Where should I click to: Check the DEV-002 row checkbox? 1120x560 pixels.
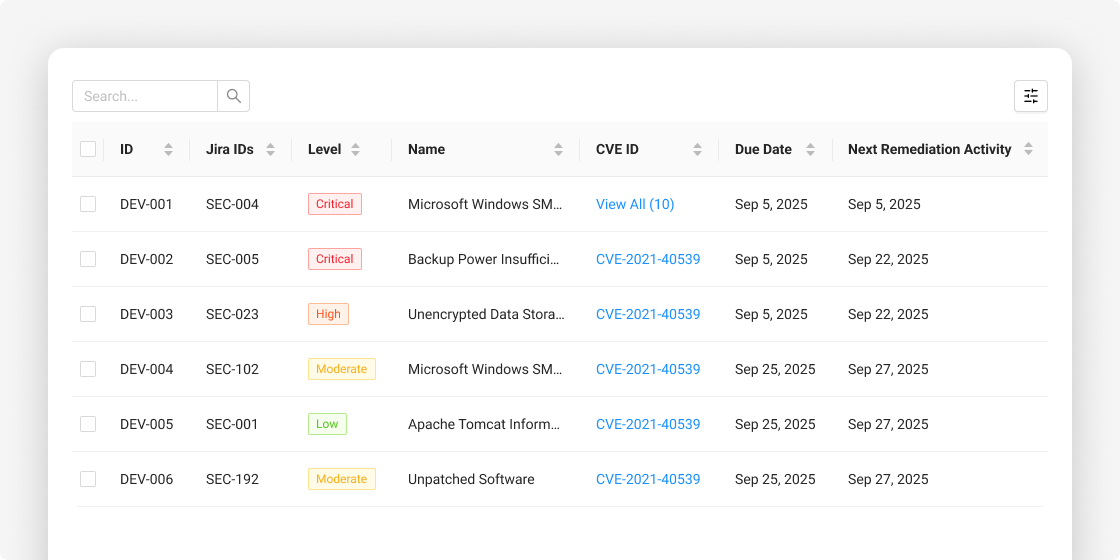[88, 259]
